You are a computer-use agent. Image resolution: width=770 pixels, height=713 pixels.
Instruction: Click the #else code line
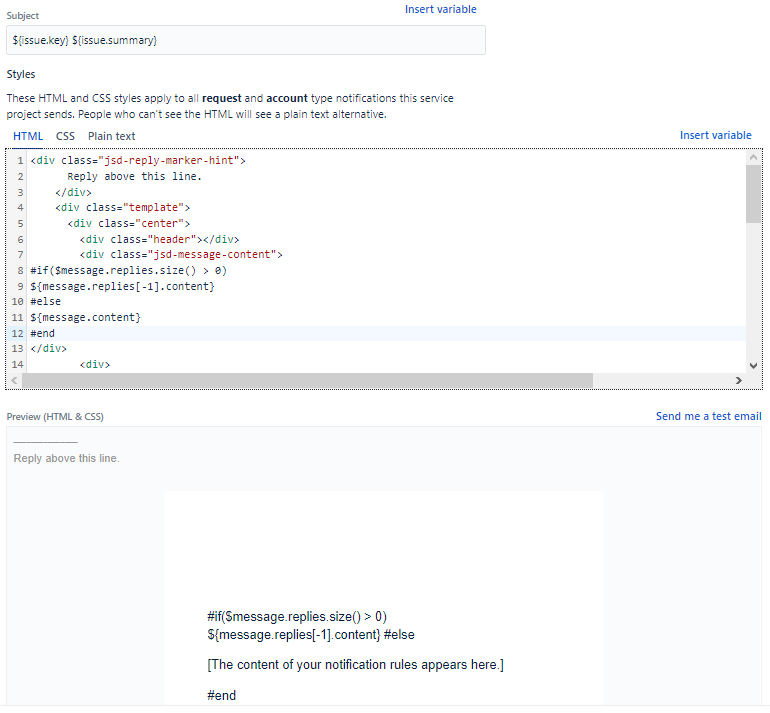[x=46, y=302]
